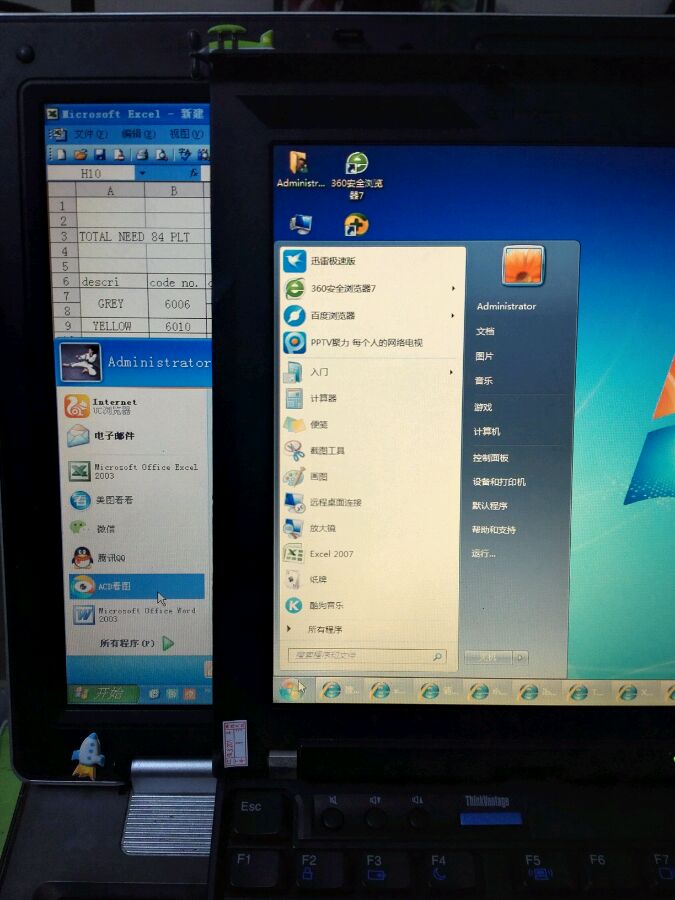
Task: Open 帮助和支持 Help and Support
Action: click(x=494, y=530)
